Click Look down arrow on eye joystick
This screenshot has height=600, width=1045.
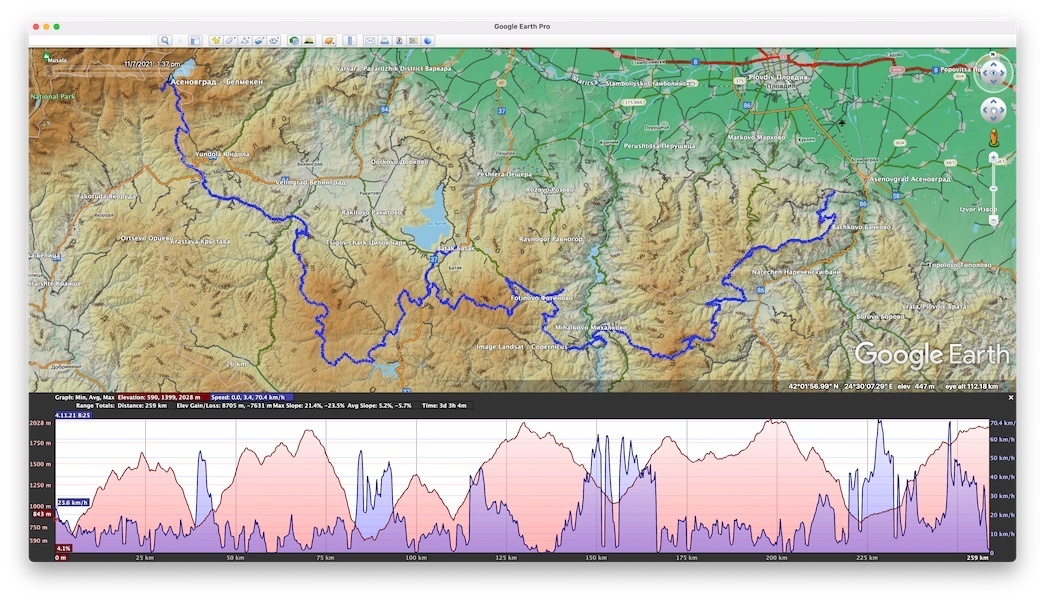(993, 83)
